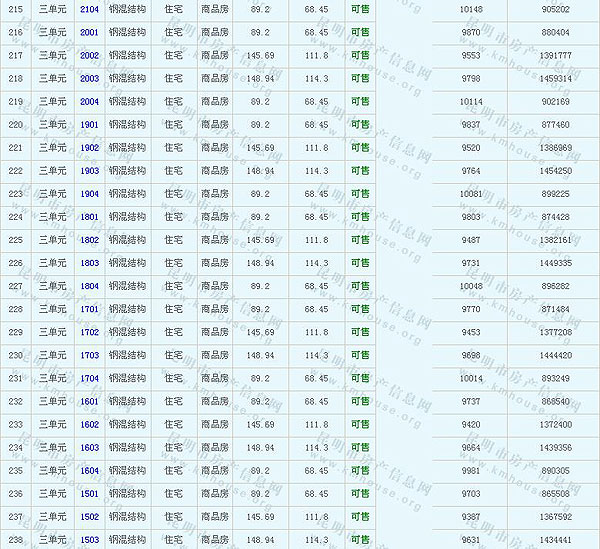Select room 2003 link
The image size is (600, 549).
[89, 78]
